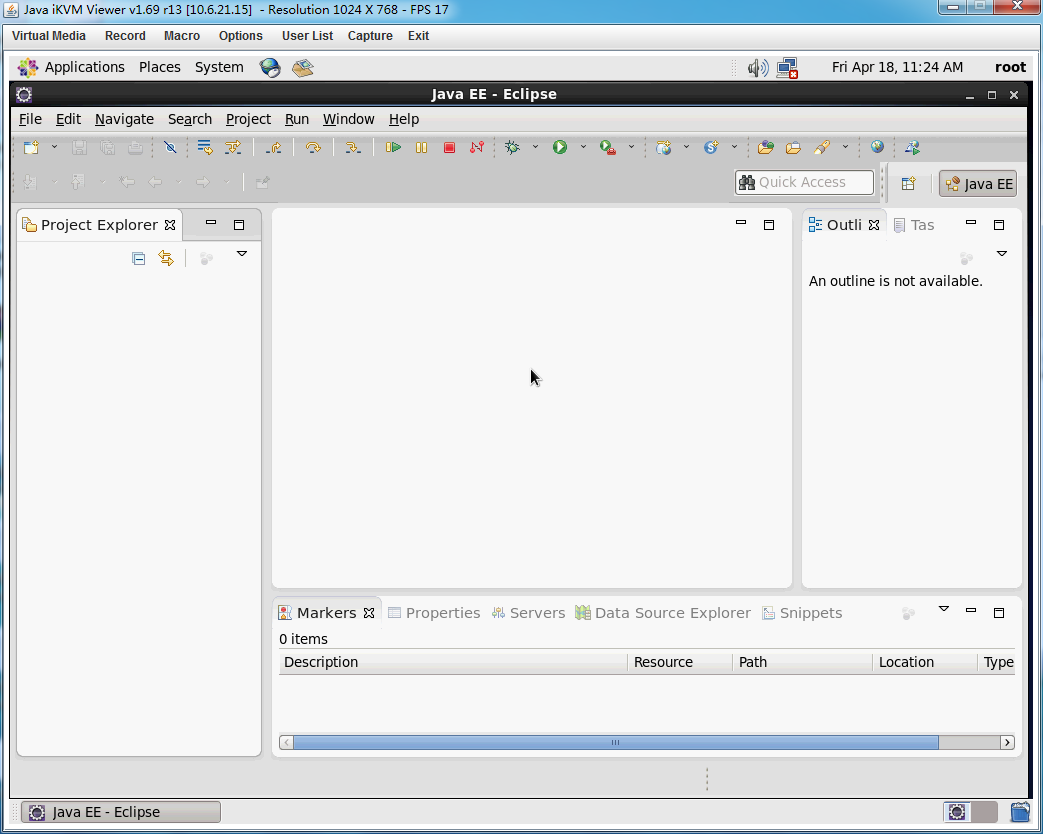The image size is (1043, 834).
Task: Click the Search flashlight icon
Action: click(x=821, y=148)
